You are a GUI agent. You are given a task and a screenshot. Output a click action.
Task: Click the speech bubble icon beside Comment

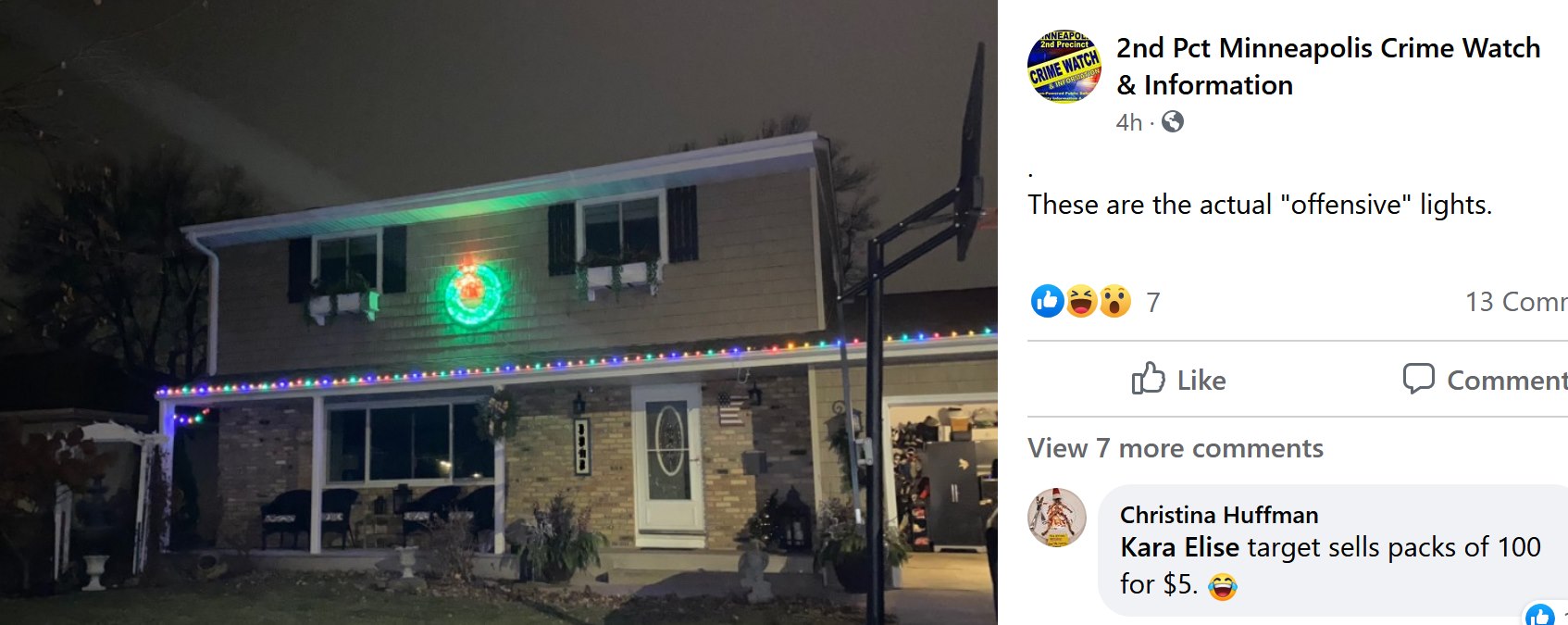click(1418, 379)
